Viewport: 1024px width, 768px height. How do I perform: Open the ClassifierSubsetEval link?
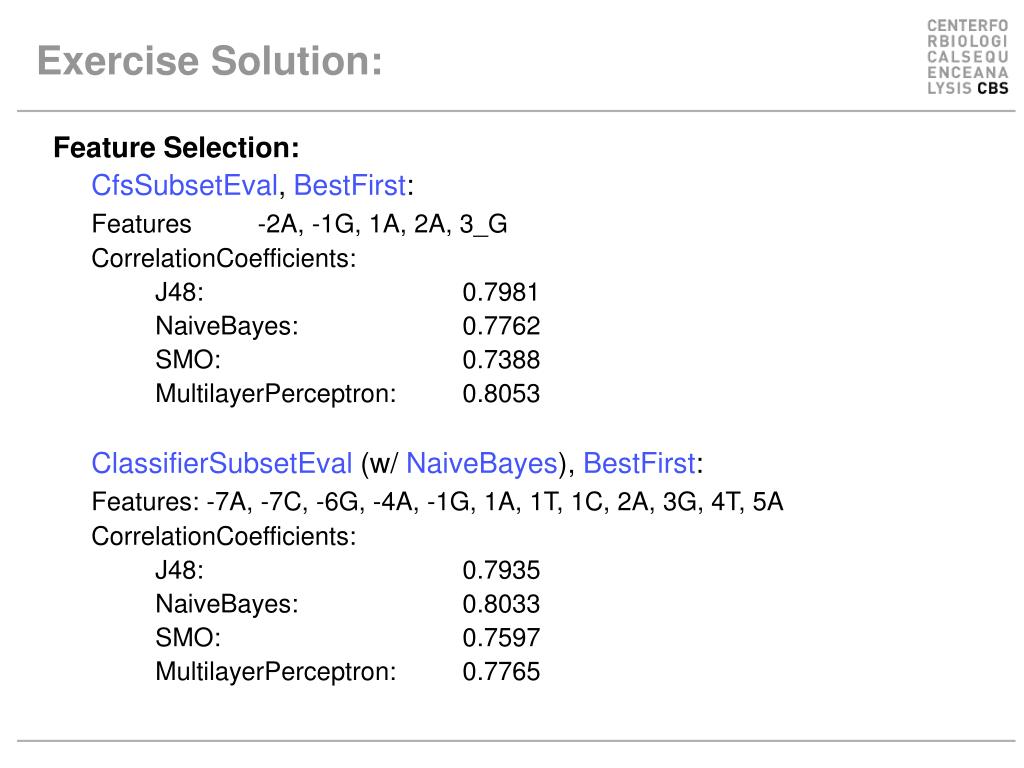click(222, 464)
